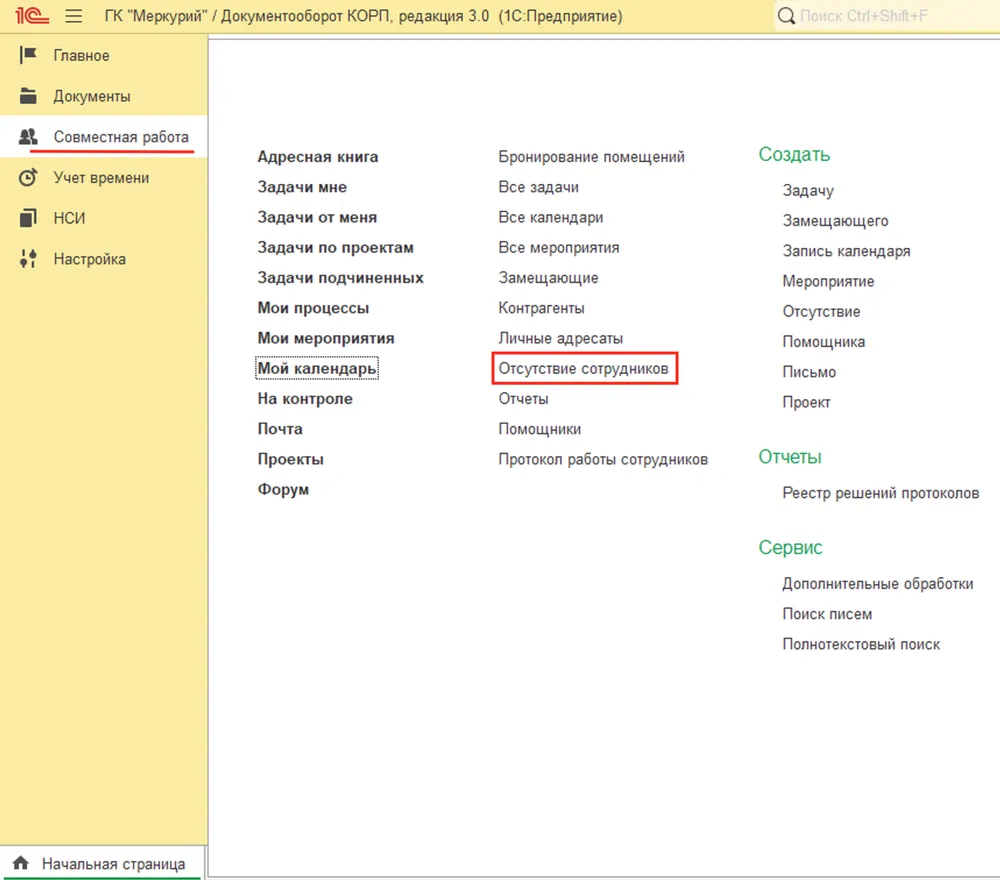Open Поиск писем
Viewport: 1000px width, 880px height.
827,614
